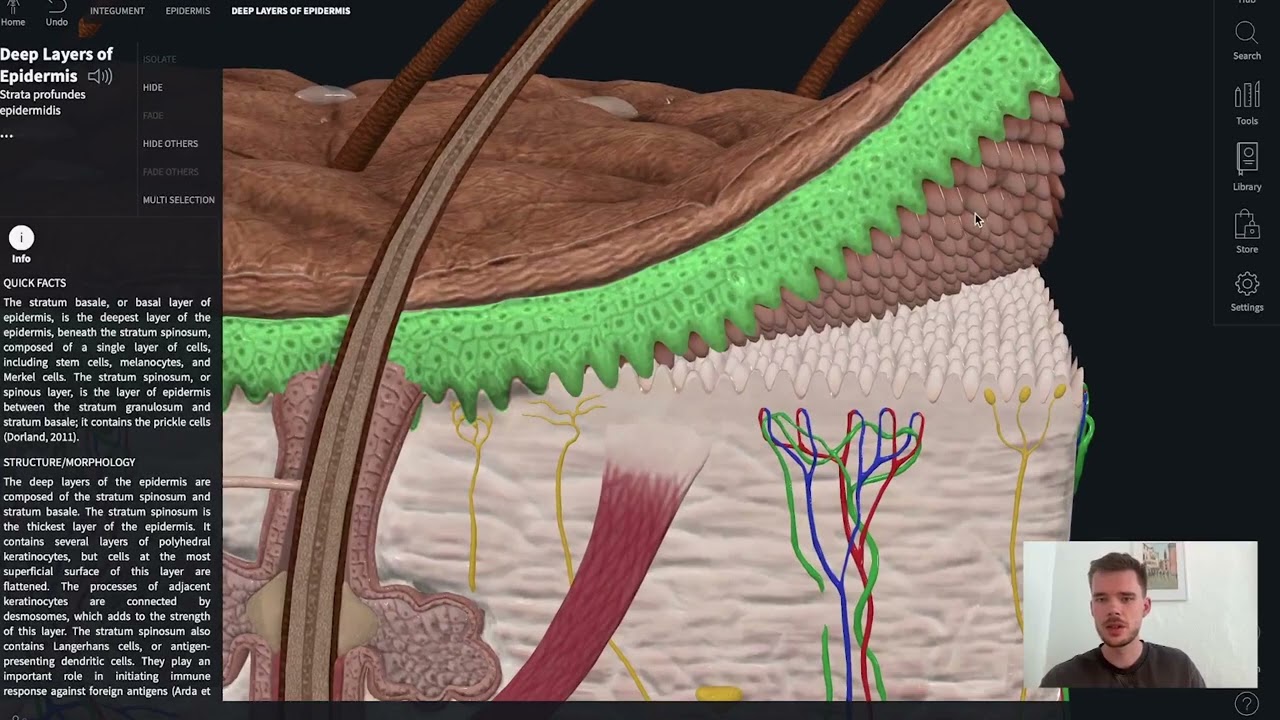Click ISOLATE option

click(x=159, y=59)
